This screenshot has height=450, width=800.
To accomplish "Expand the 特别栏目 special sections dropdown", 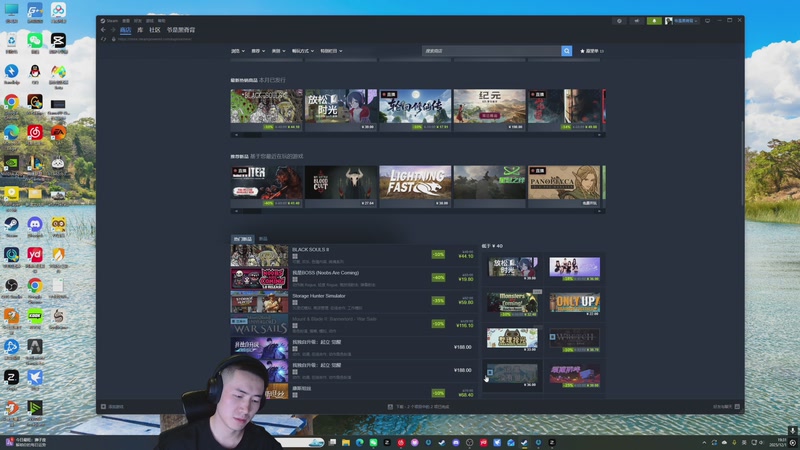I will tap(331, 51).
